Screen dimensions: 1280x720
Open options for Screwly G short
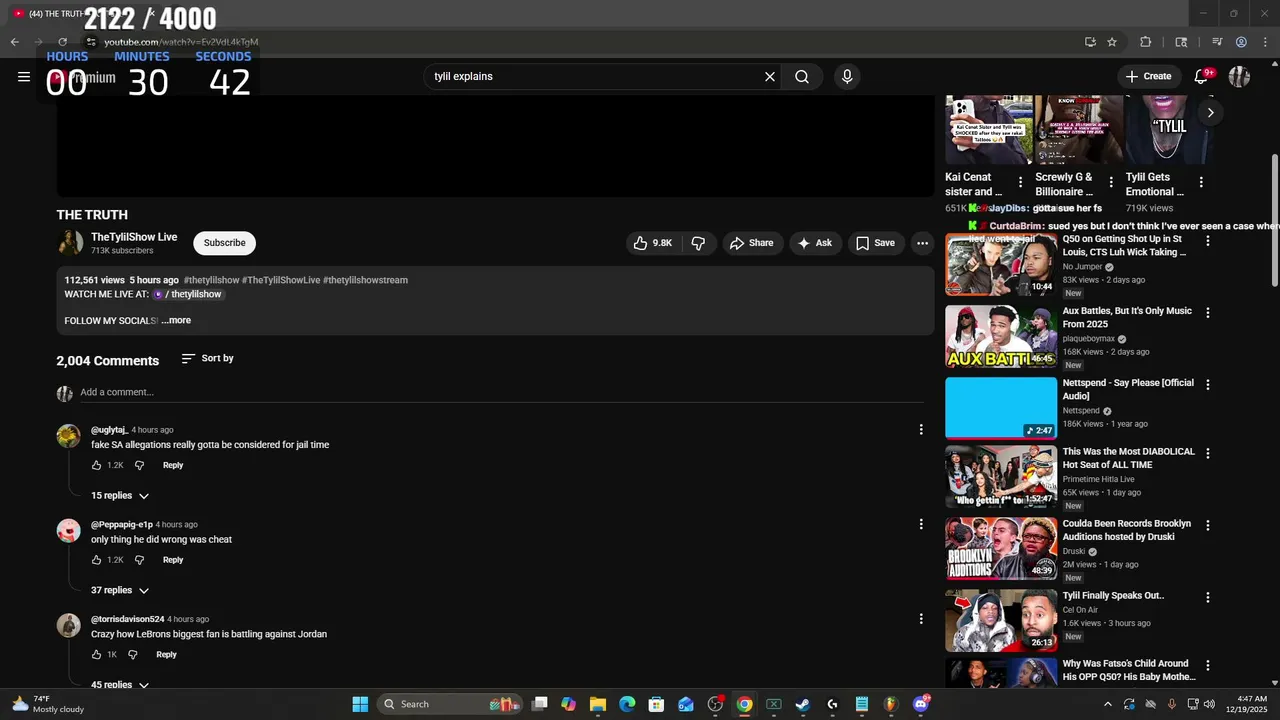pyautogui.click(x=1110, y=182)
